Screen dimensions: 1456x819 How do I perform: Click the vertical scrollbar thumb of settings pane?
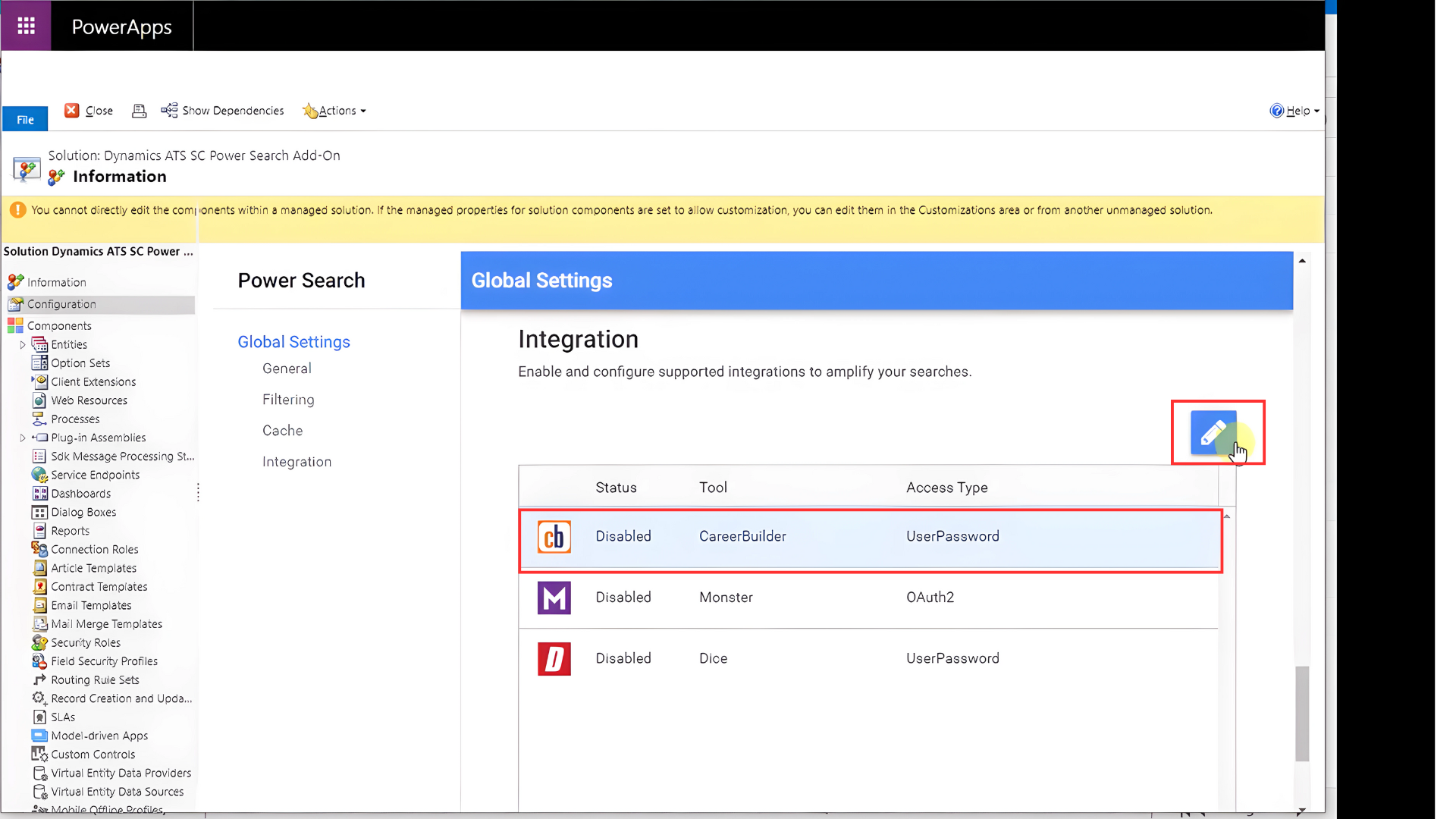1302,714
